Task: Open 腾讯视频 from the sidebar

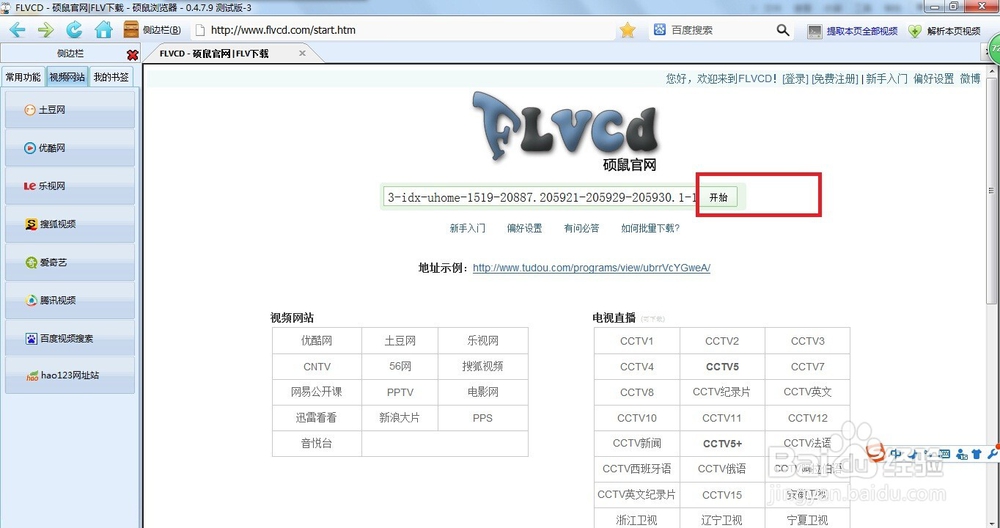Action: point(70,300)
